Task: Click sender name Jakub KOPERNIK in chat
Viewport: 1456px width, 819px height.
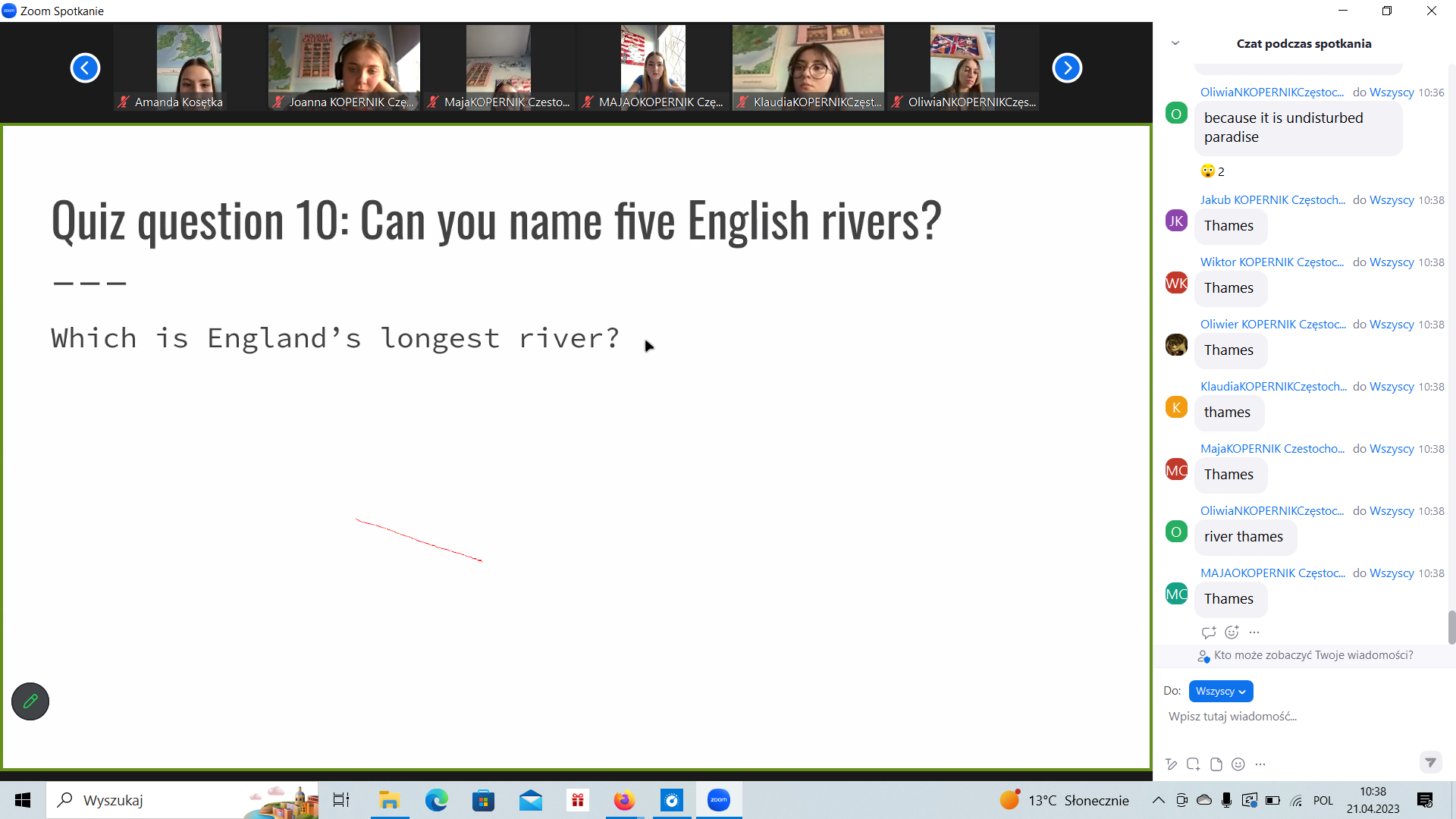Action: click(x=1272, y=200)
